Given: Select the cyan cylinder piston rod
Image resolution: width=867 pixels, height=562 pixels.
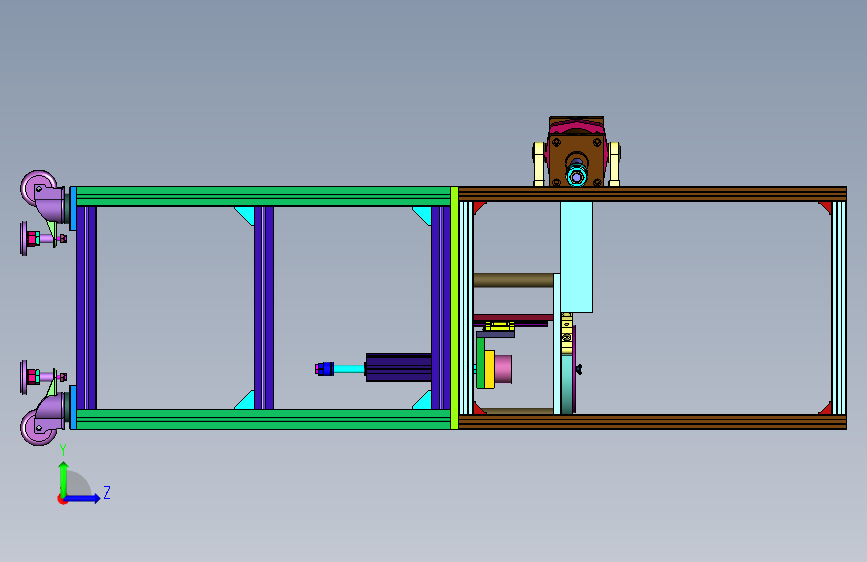Looking at the screenshot, I should point(349,369).
